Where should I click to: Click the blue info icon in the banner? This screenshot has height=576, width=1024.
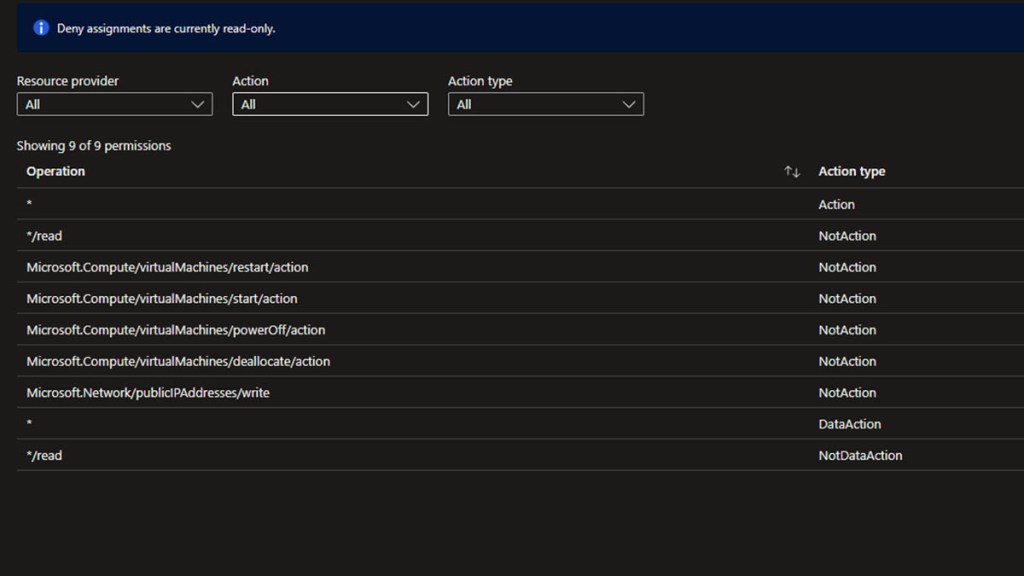point(40,28)
